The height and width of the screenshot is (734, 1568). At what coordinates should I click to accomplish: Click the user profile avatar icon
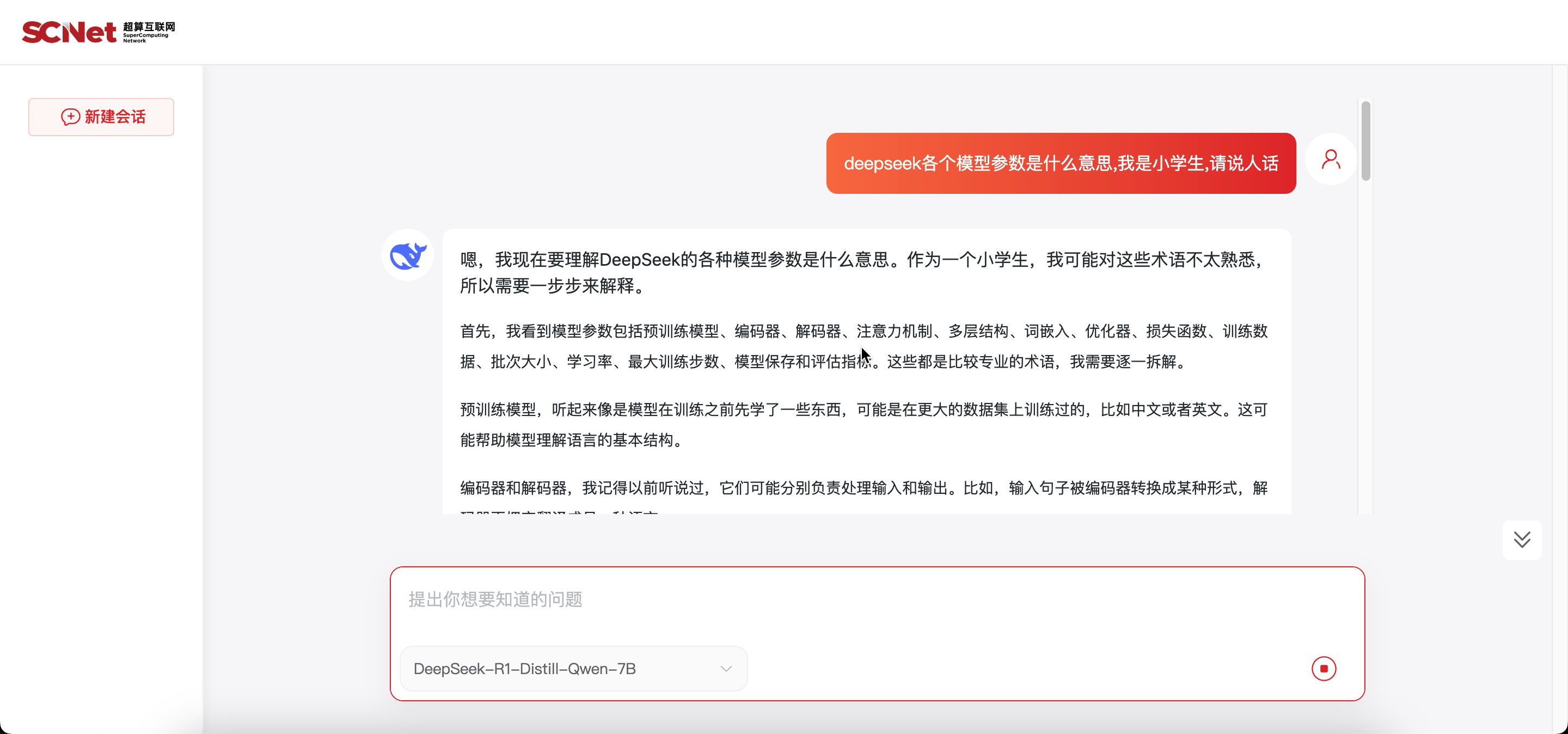(1331, 160)
